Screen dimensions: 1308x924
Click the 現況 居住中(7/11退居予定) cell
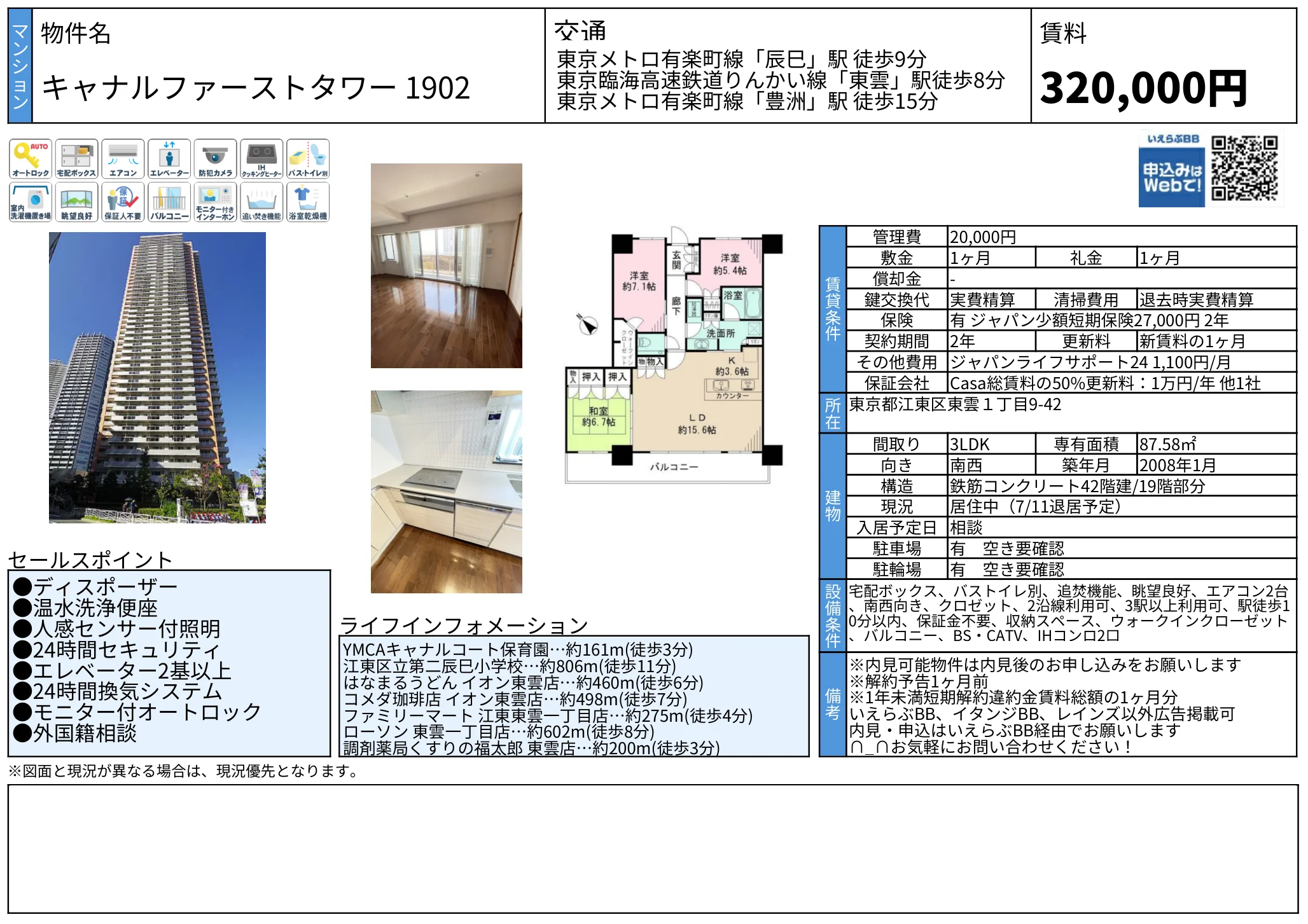[x=1122, y=507]
